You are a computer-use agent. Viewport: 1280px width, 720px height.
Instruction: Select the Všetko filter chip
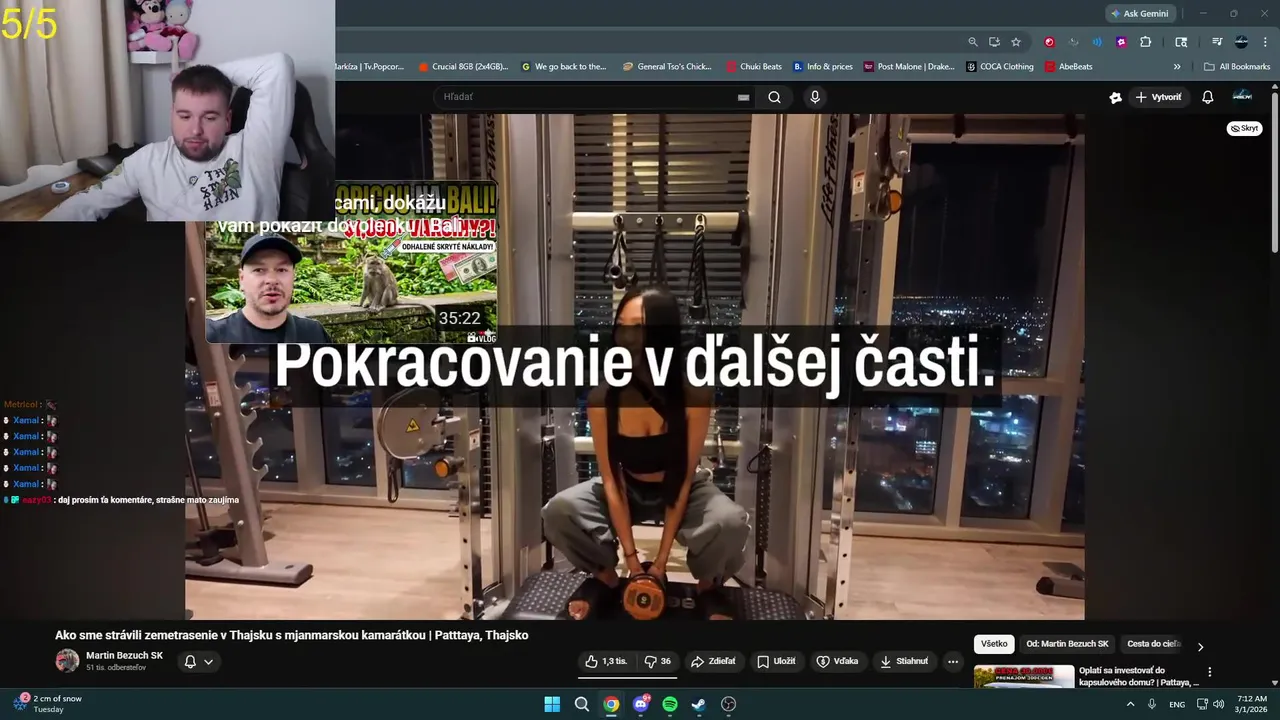tap(994, 644)
